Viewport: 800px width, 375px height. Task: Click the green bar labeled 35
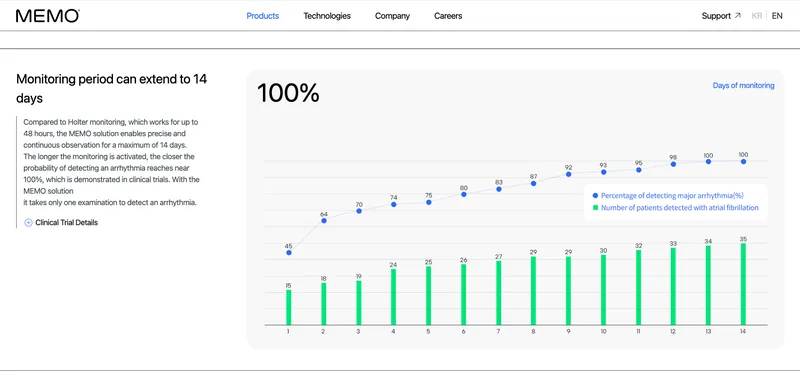click(x=743, y=284)
